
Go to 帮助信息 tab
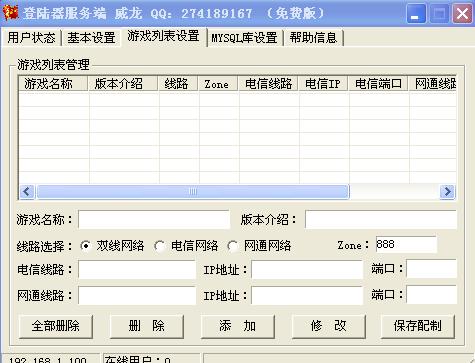313,38
